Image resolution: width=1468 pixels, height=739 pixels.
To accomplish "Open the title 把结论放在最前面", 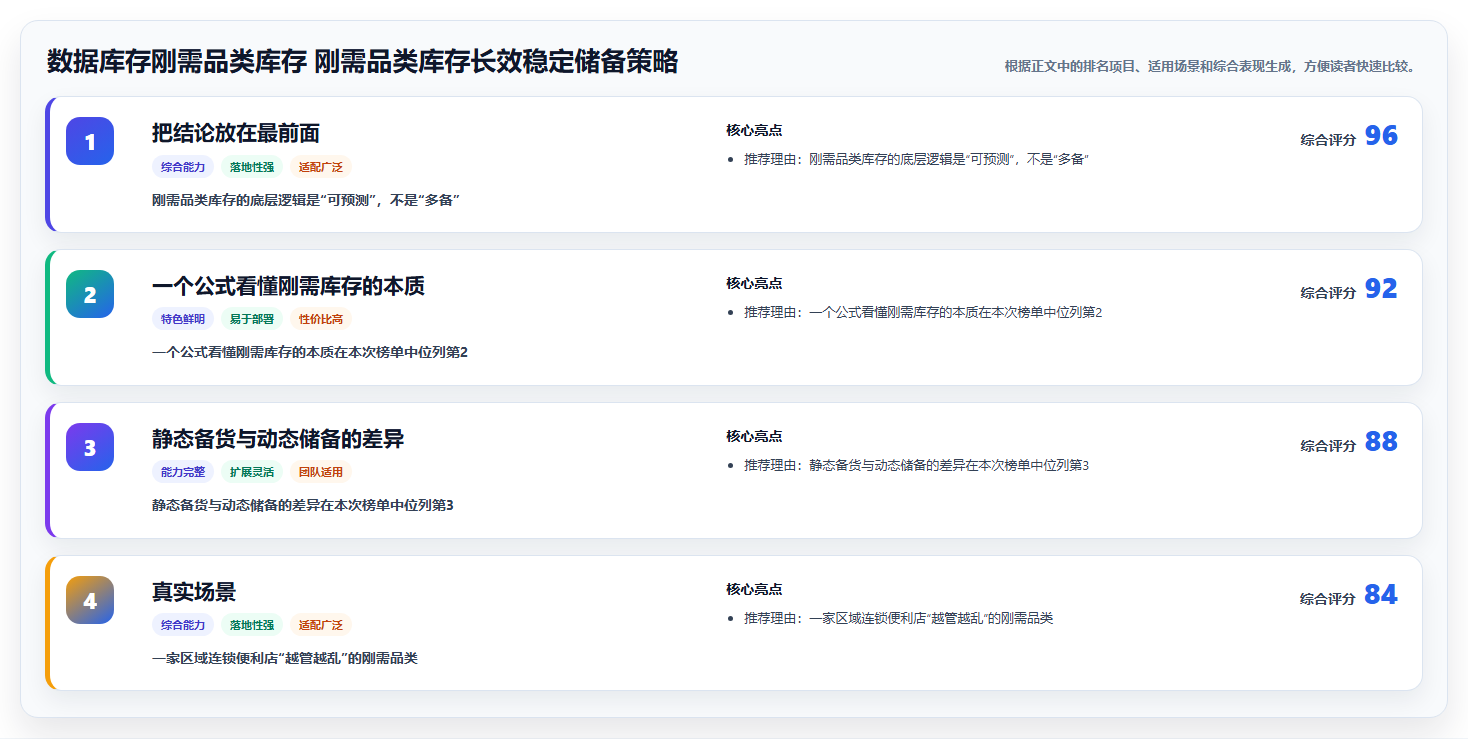I will pyautogui.click(x=236, y=133).
